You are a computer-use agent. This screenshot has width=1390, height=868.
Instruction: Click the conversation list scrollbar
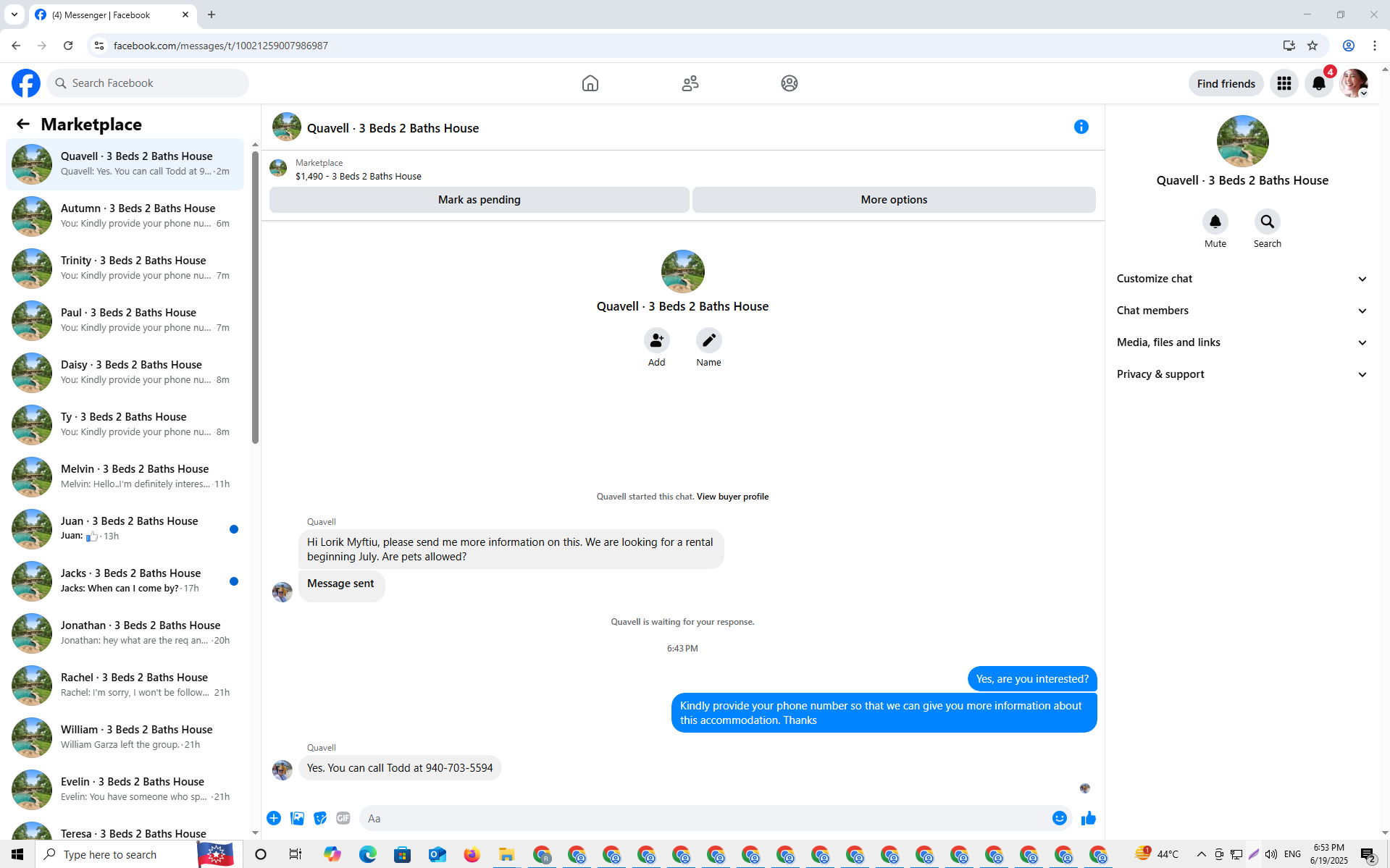coord(255,297)
